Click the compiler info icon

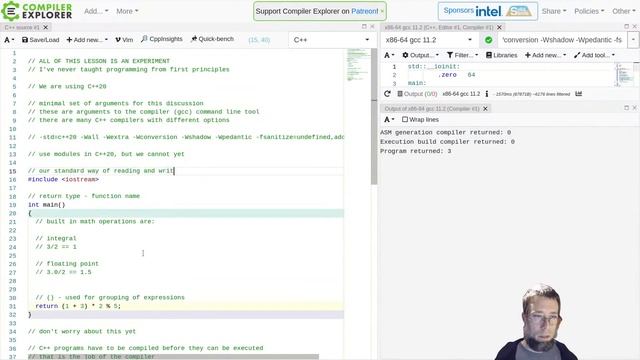pos(487,94)
